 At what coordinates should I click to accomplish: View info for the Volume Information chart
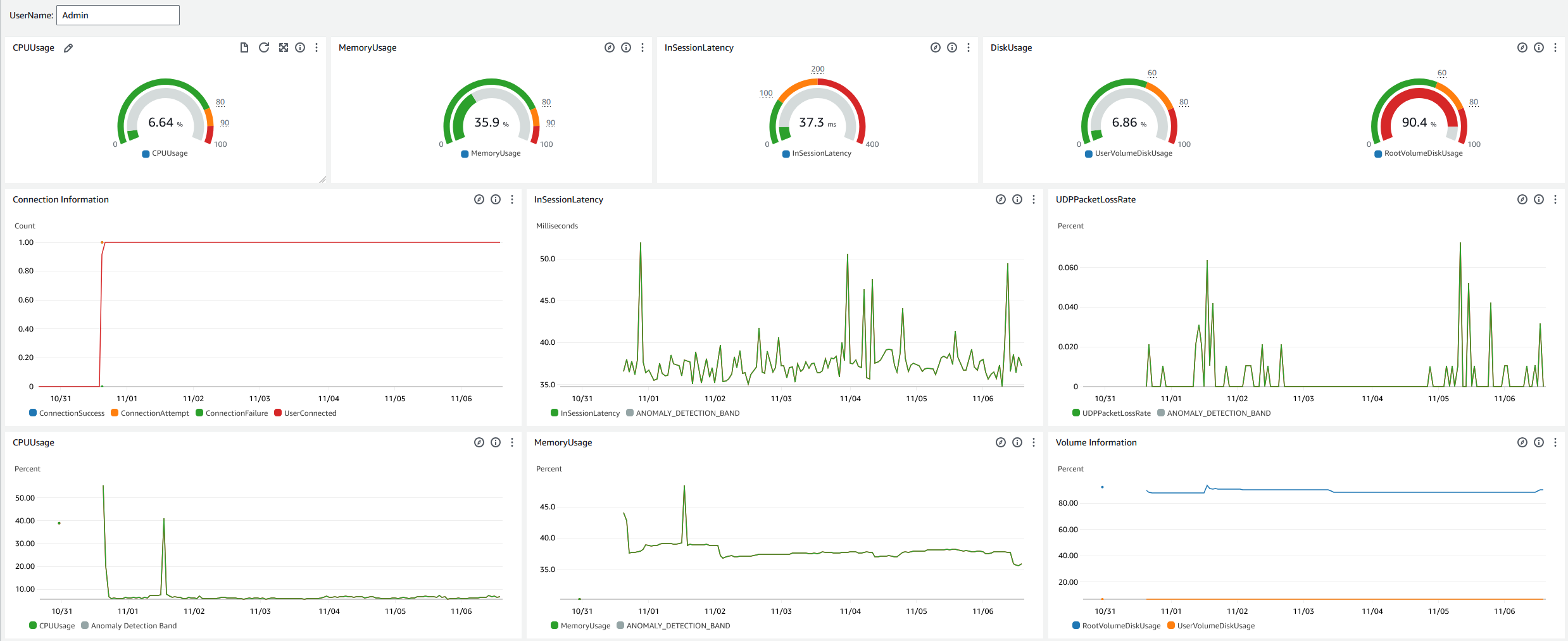[x=1539, y=442]
